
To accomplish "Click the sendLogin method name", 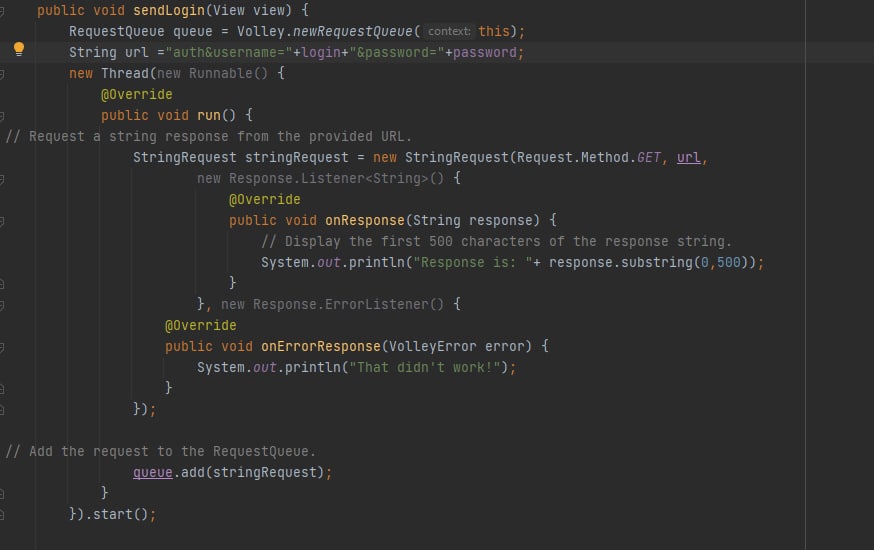I will point(169,11).
